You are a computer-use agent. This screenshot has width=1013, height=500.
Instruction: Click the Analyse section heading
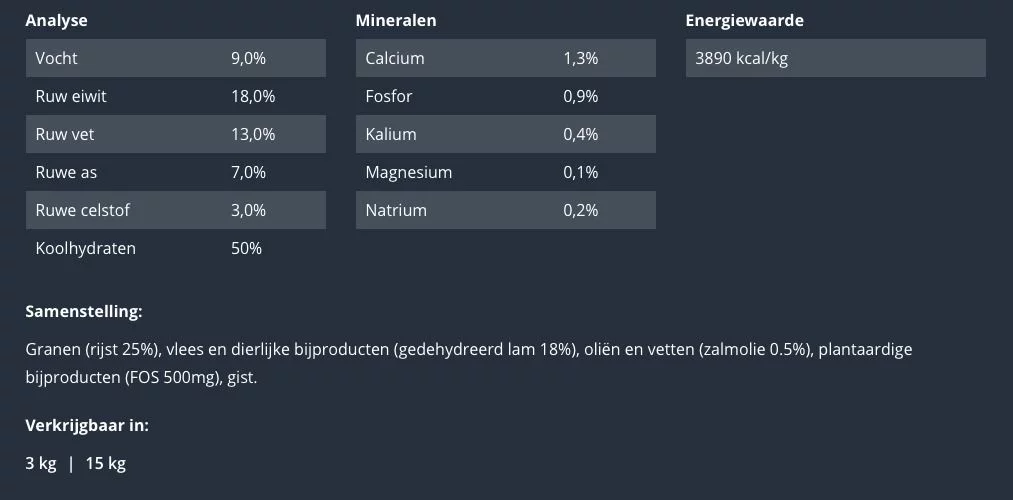point(56,20)
